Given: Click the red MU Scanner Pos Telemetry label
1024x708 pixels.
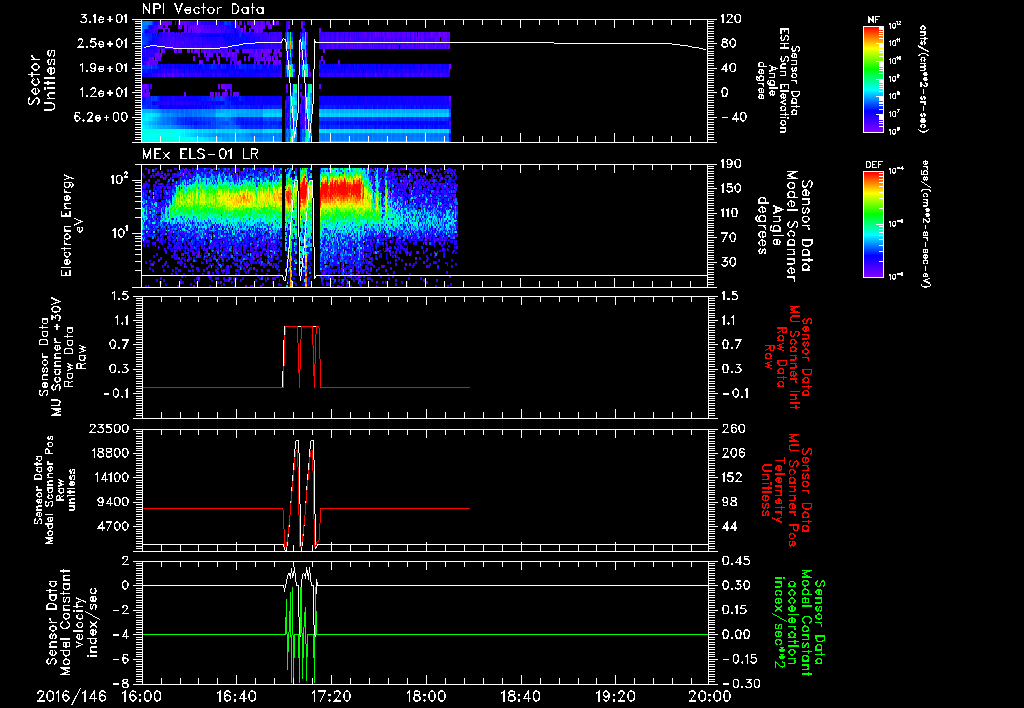Looking at the screenshot, I should (788, 490).
